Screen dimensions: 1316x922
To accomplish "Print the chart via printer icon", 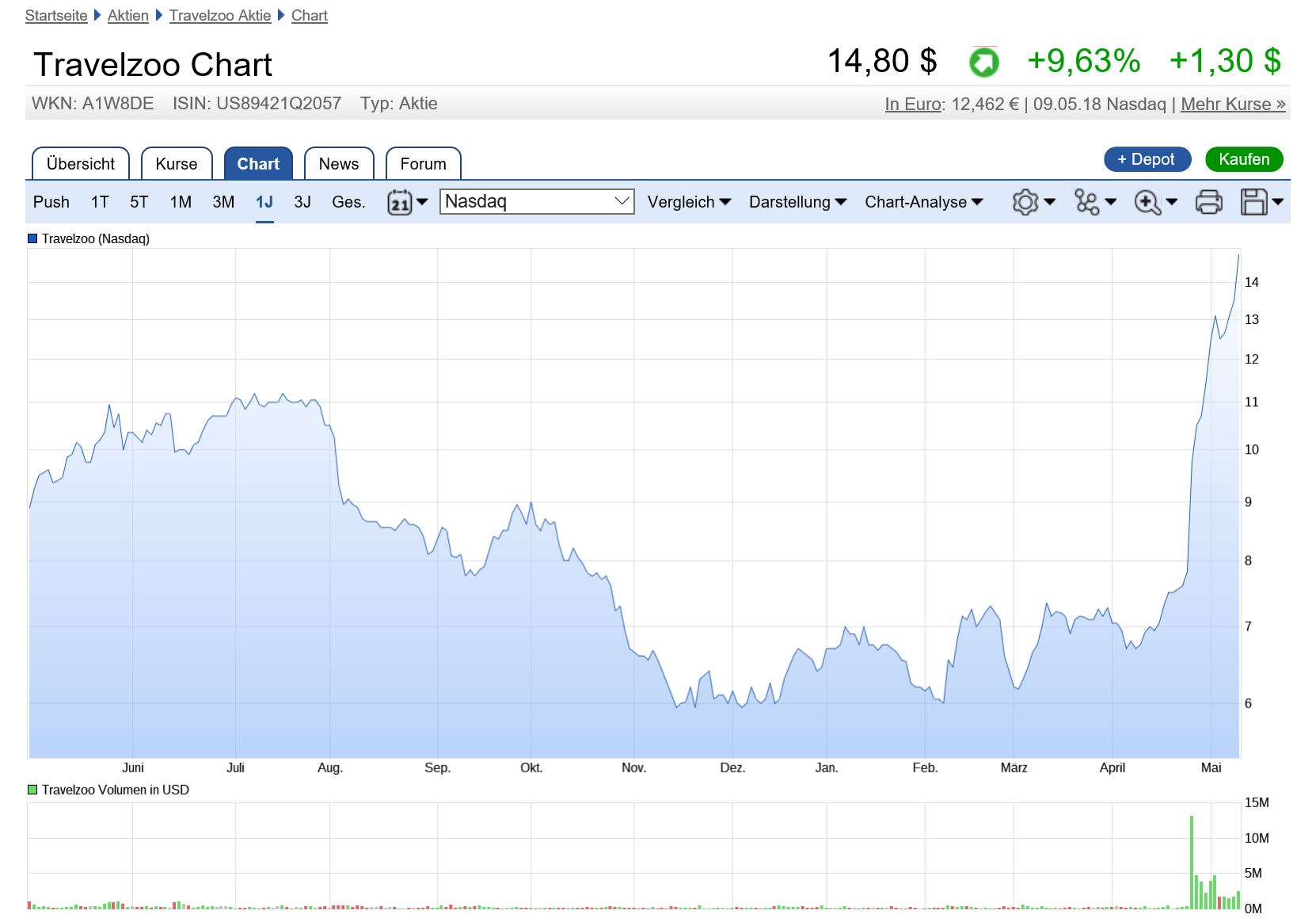I will pos(1208,202).
